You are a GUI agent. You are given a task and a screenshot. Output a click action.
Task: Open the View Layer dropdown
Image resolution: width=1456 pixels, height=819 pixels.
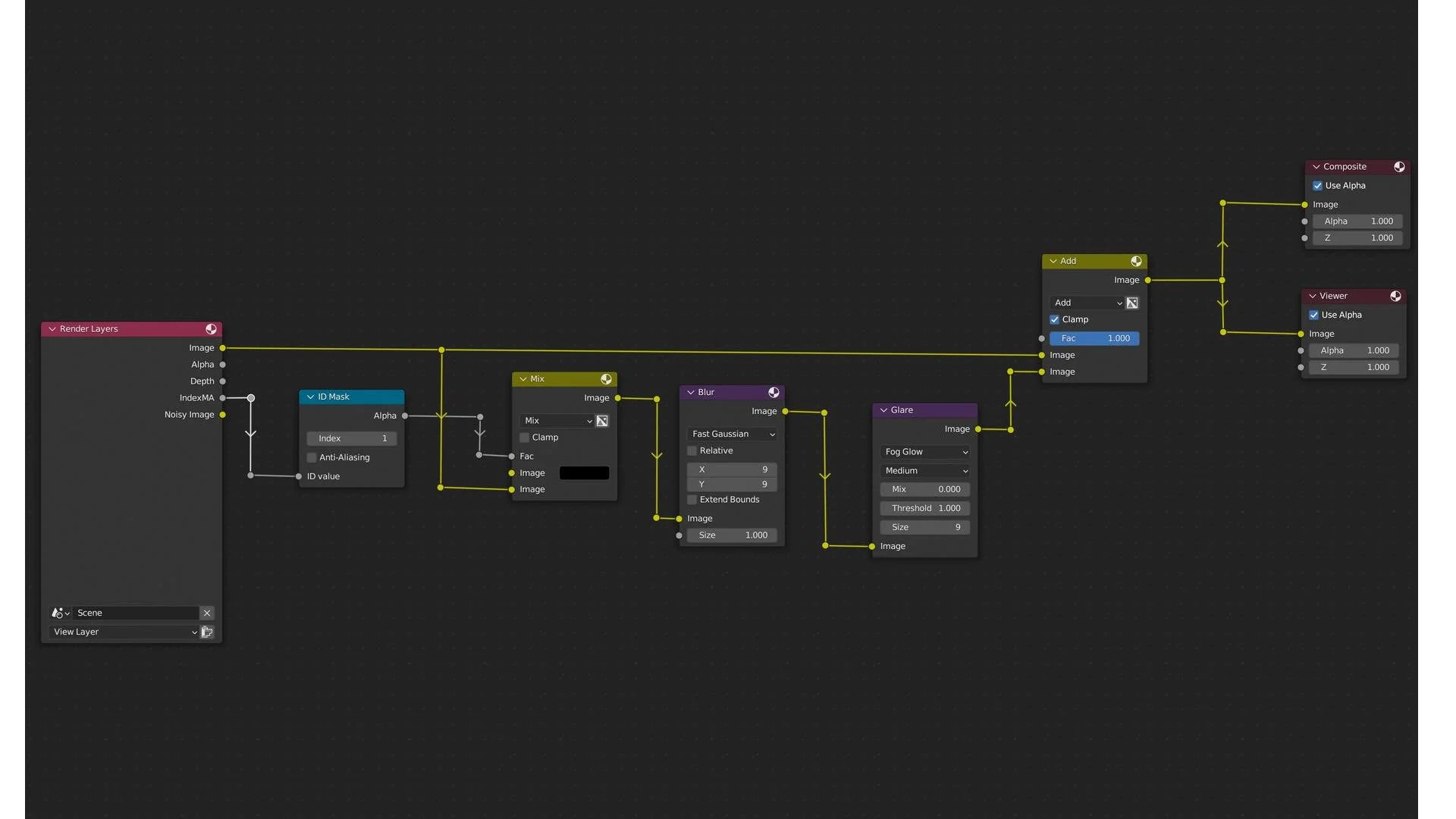124,632
